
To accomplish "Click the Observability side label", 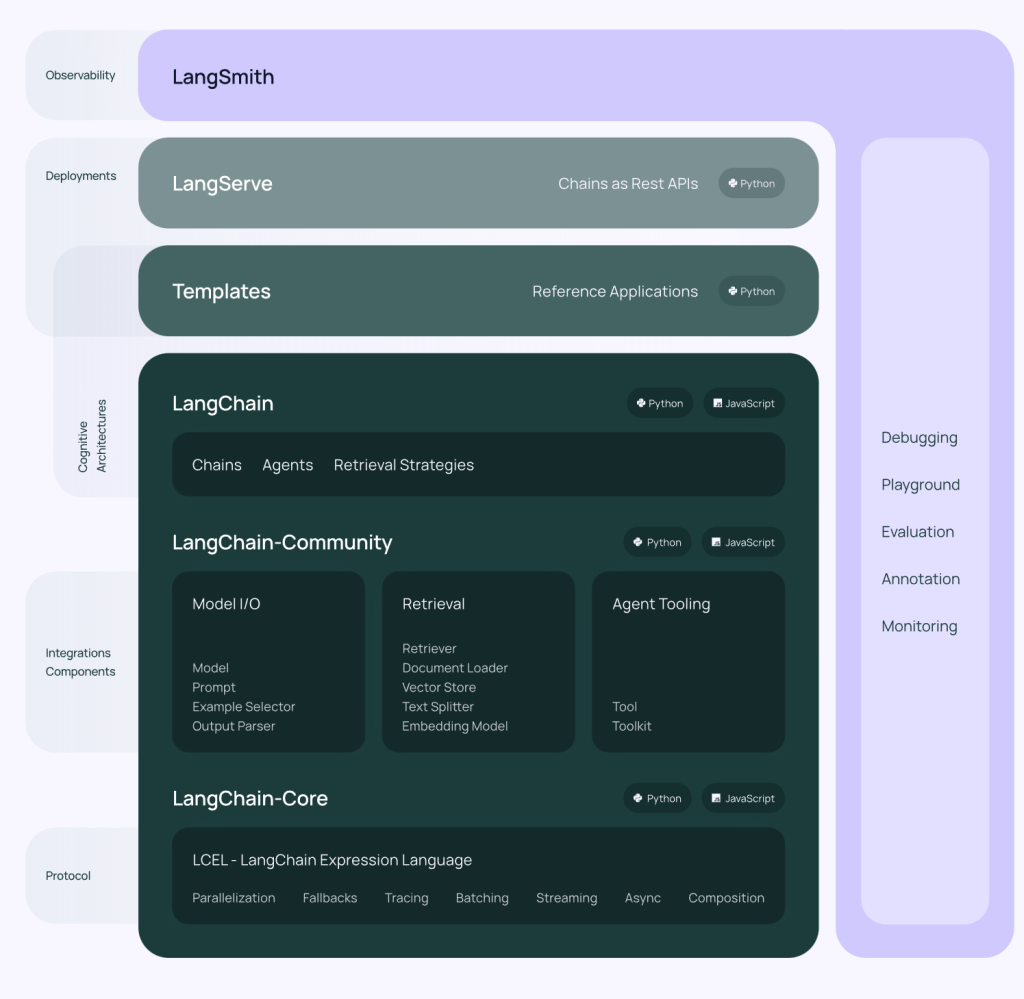I will (x=80, y=75).
